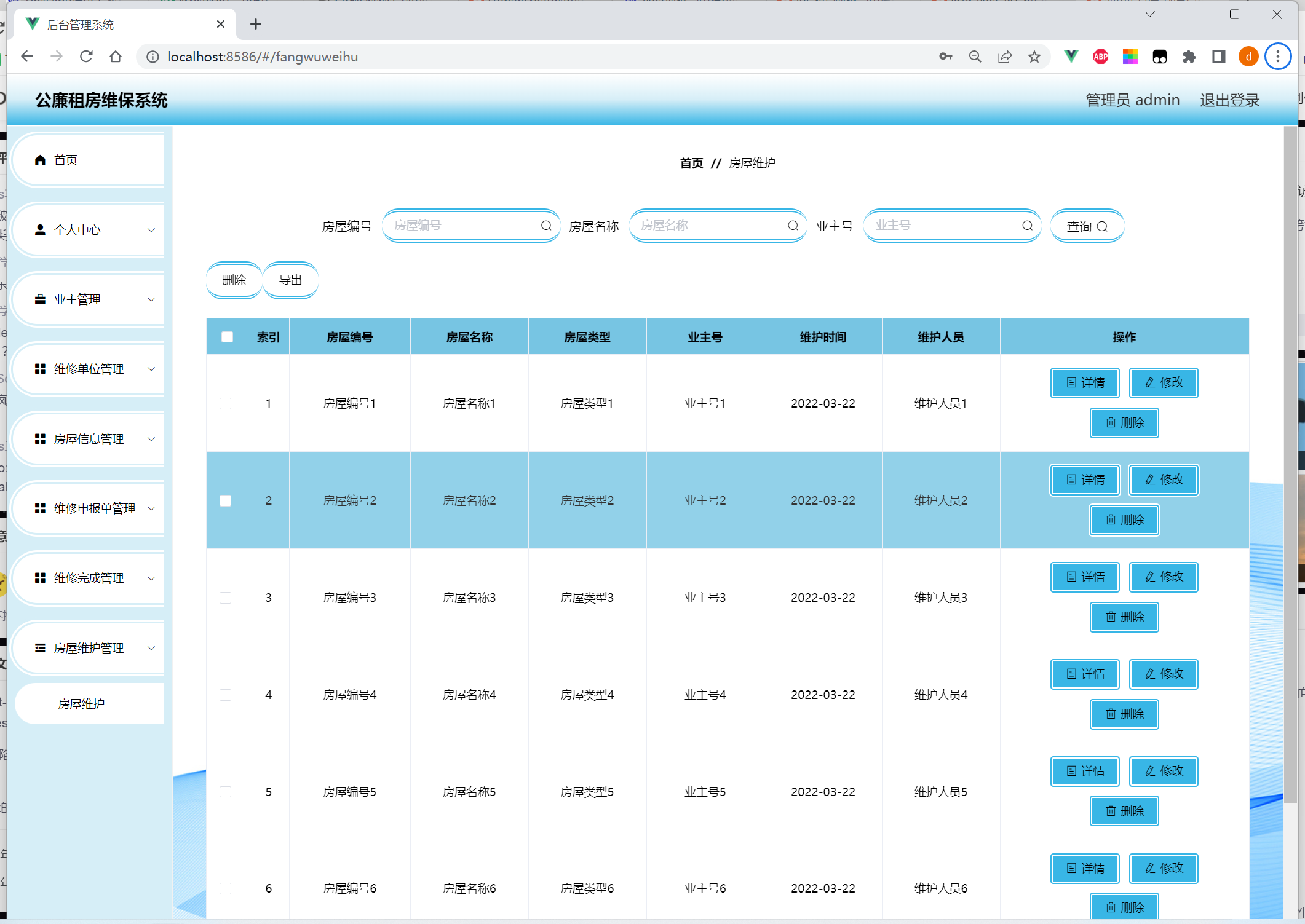Click 退出登录 to log out
This screenshot has width=1305, height=924.
pyautogui.click(x=1229, y=100)
